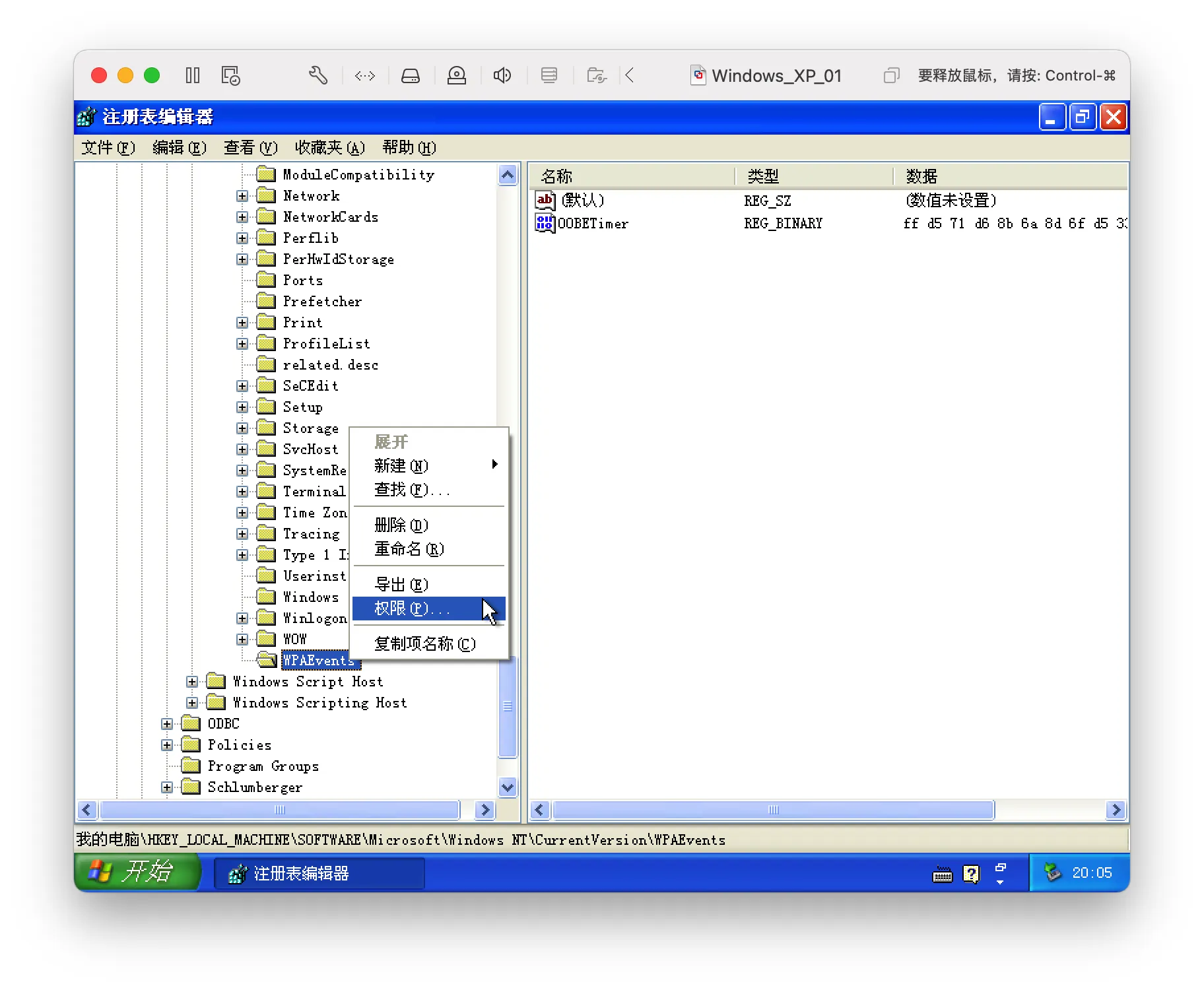
Task: Open the VM settings wrench icon
Action: coord(318,75)
